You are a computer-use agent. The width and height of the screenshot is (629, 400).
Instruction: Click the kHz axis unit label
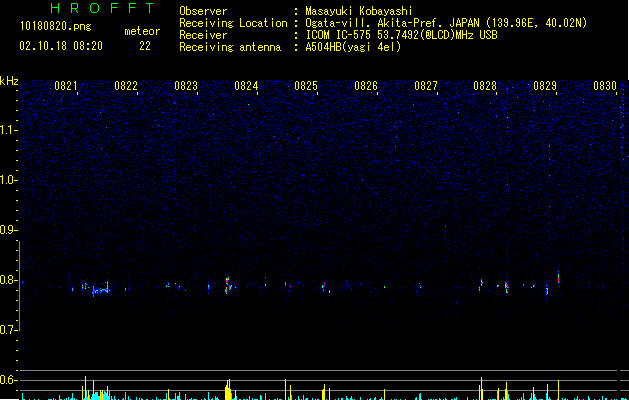pos(9,81)
